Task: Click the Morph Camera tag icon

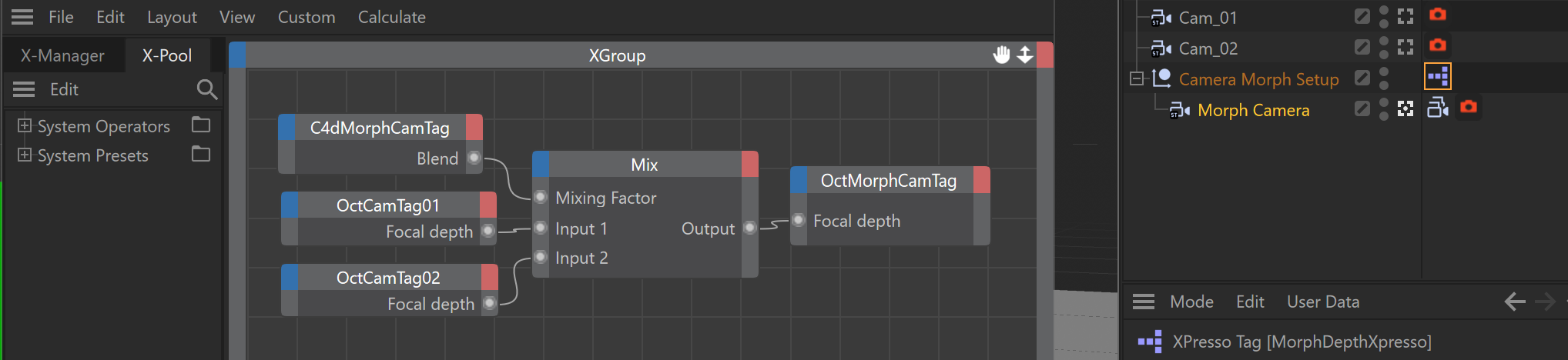Action: [x=1437, y=108]
